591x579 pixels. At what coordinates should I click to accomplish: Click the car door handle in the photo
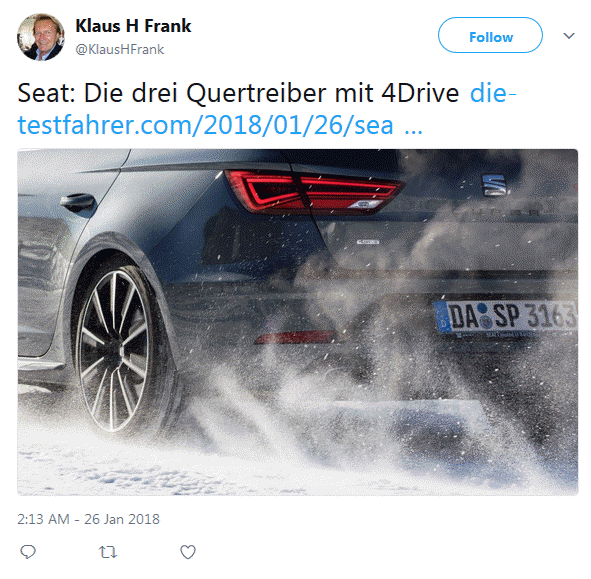pyautogui.click(x=77, y=202)
